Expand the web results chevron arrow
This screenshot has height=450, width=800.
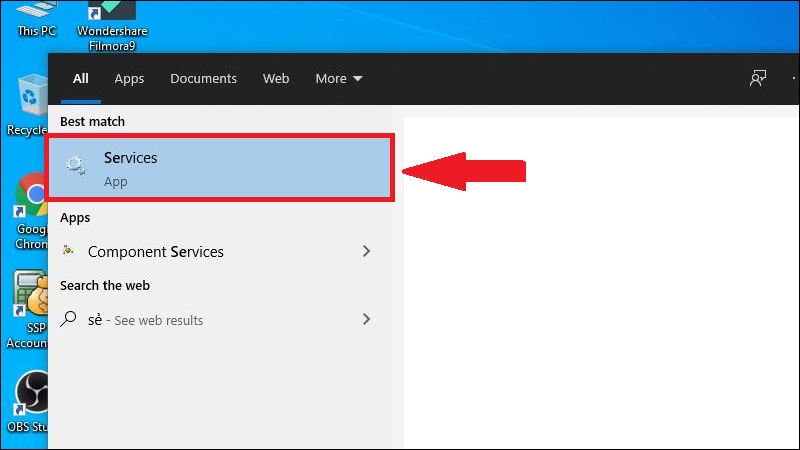[x=366, y=320]
